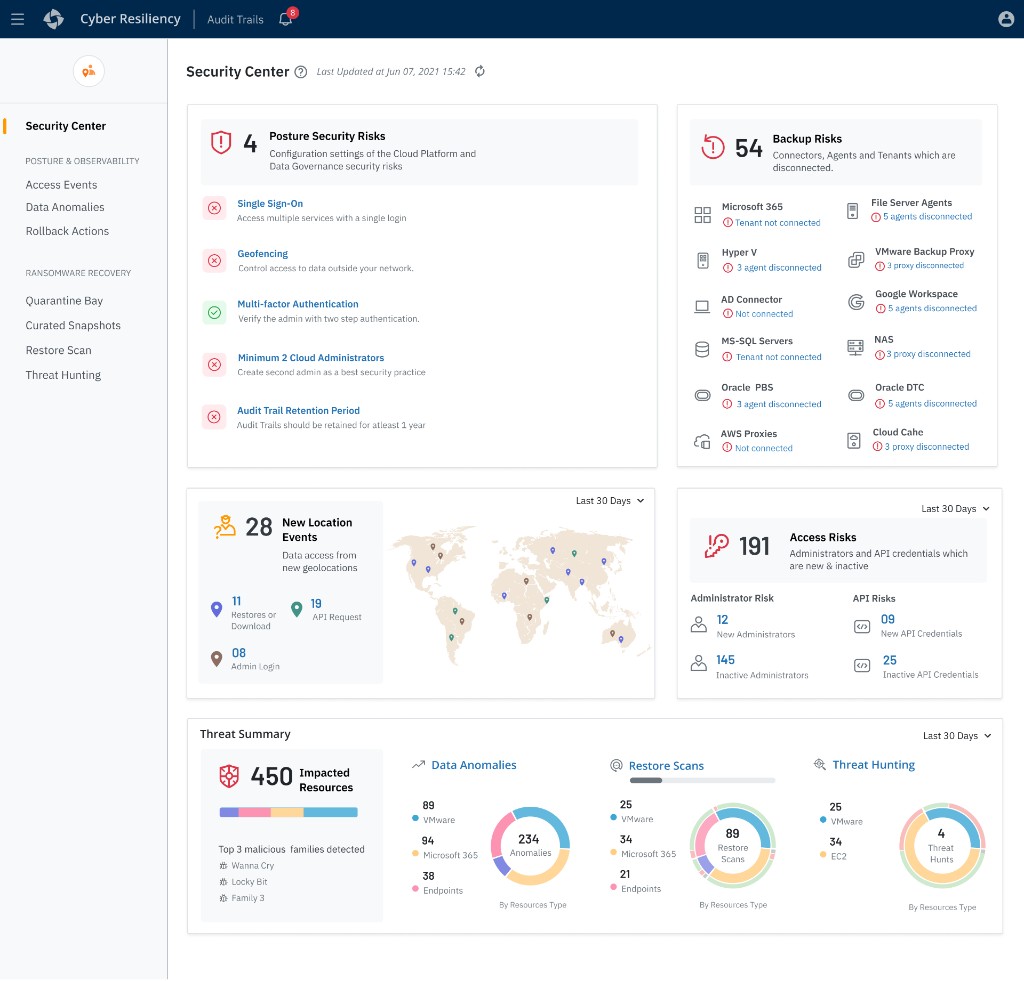Open Access Events in the sidebar
This screenshot has height=981, width=1024.
click(x=61, y=185)
